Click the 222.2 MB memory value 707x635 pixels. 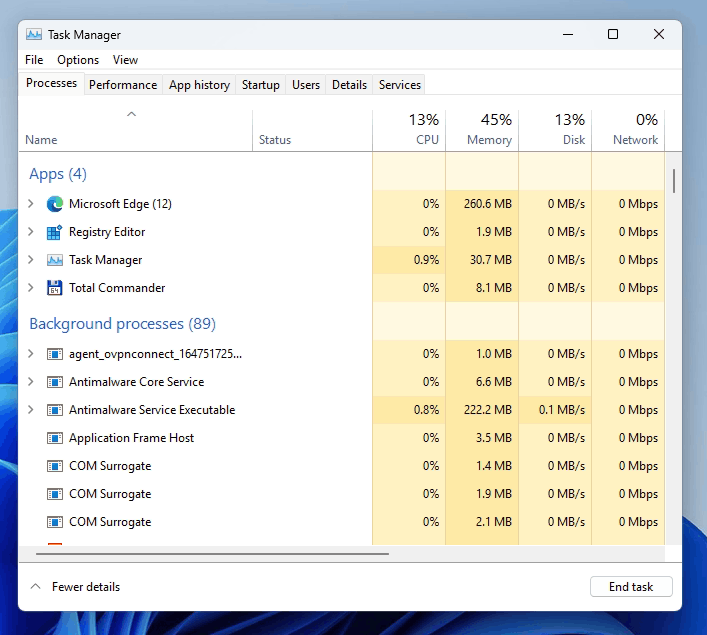488,410
